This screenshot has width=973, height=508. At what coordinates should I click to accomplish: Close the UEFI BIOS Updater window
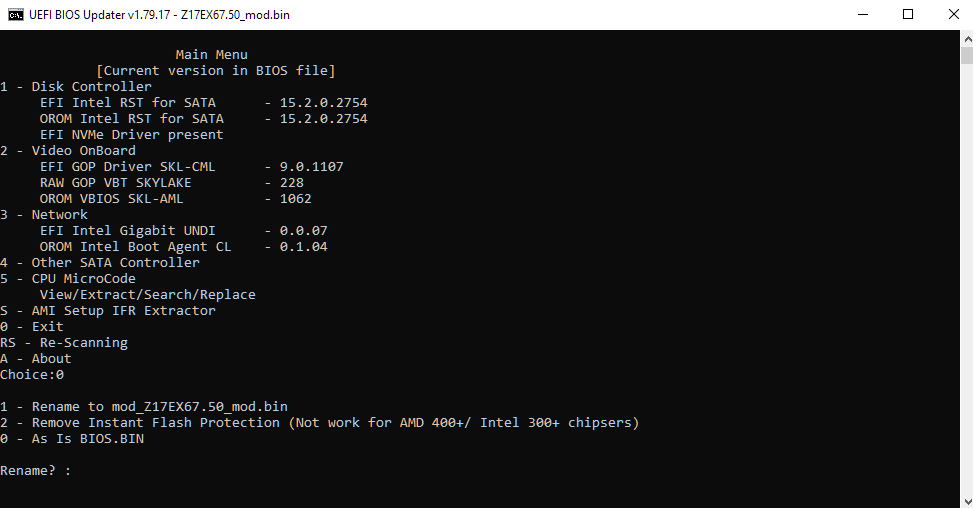(x=954, y=14)
